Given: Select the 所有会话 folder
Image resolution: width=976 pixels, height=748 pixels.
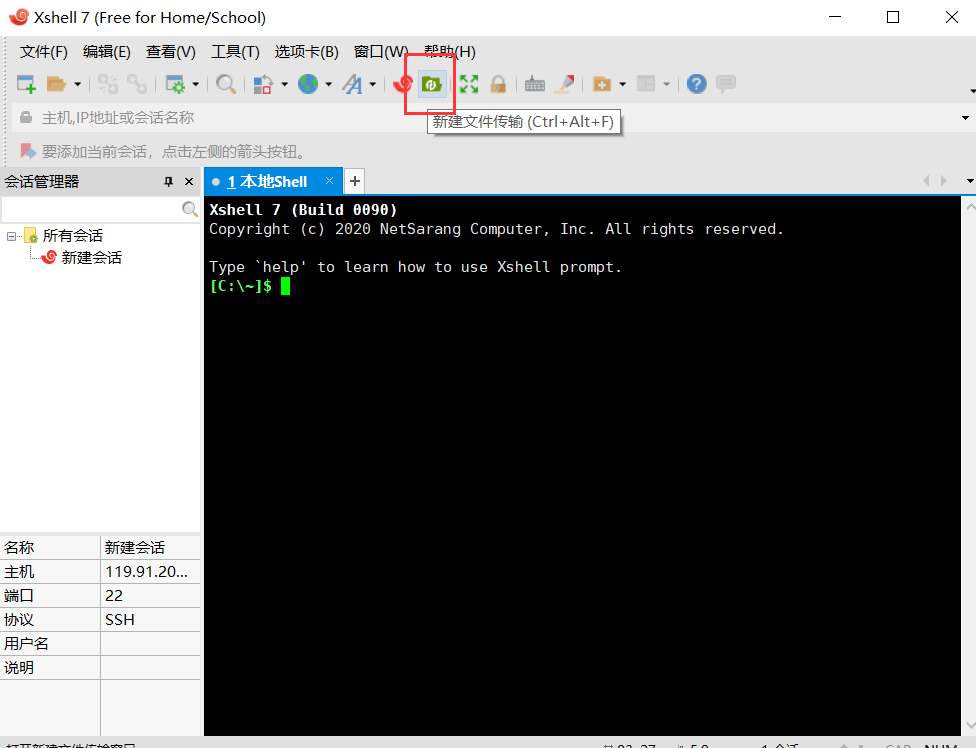Looking at the screenshot, I should [72, 236].
